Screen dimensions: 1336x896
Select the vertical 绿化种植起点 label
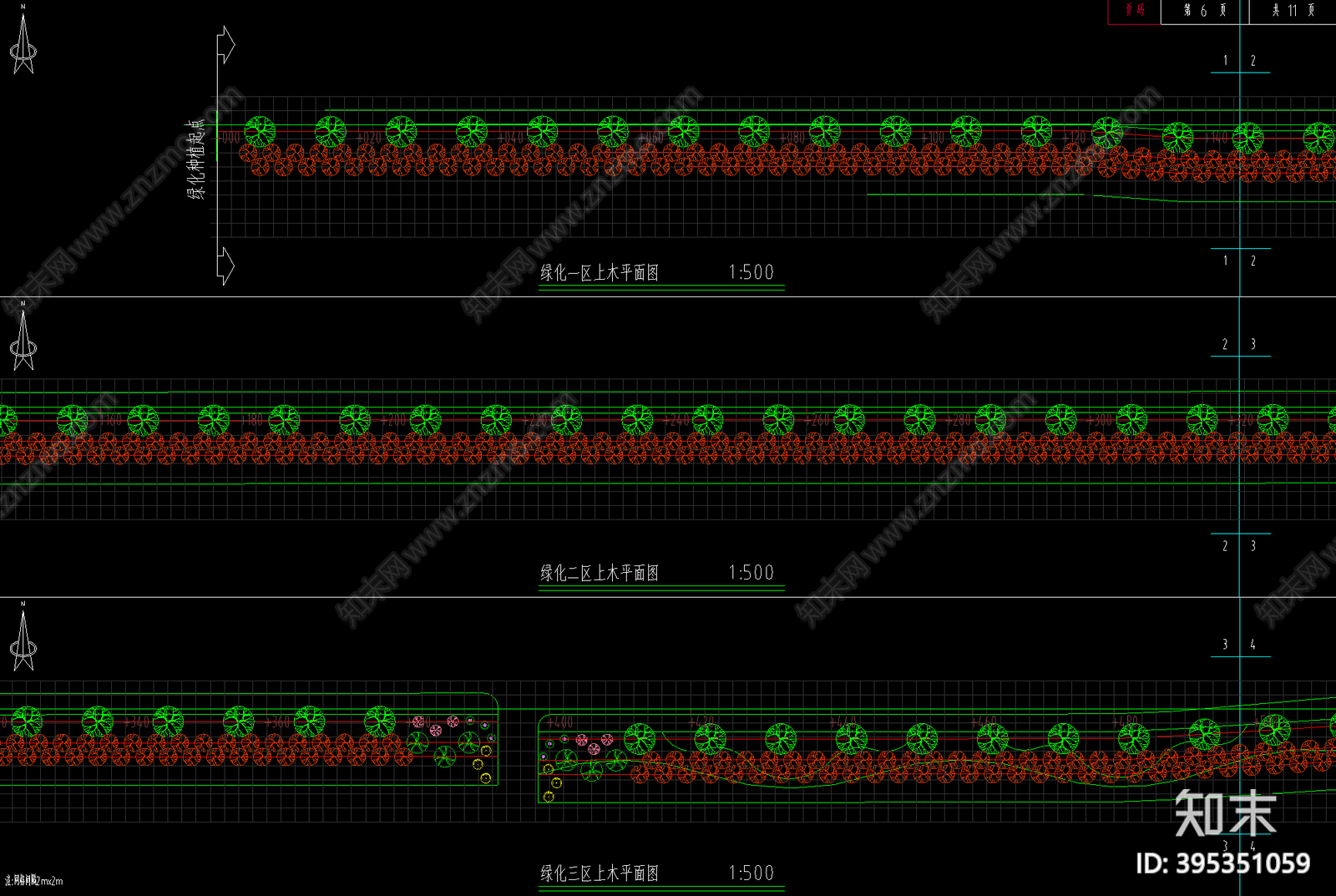click(195, 159)
